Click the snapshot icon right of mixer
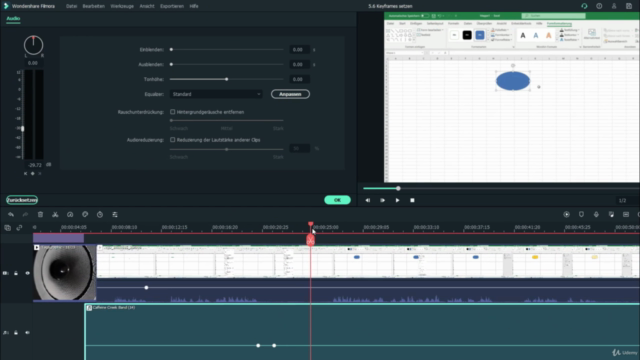Screen dimensions: 640x360 tap(626, 214)
